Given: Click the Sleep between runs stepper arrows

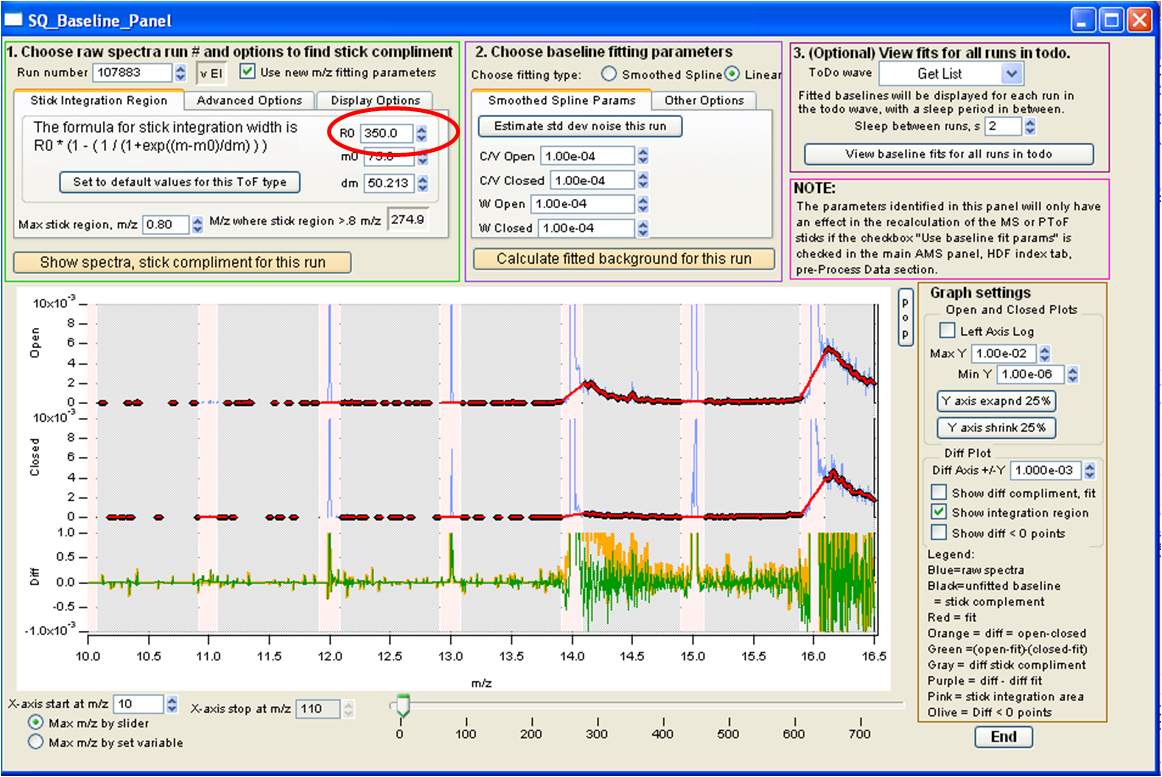Looking at the screenshot, I should (1030, 126).
